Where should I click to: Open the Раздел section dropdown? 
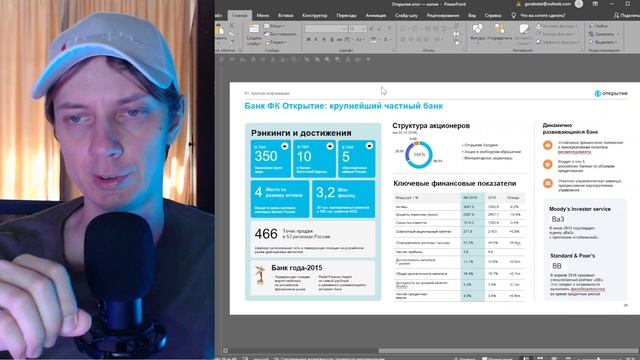276,42
